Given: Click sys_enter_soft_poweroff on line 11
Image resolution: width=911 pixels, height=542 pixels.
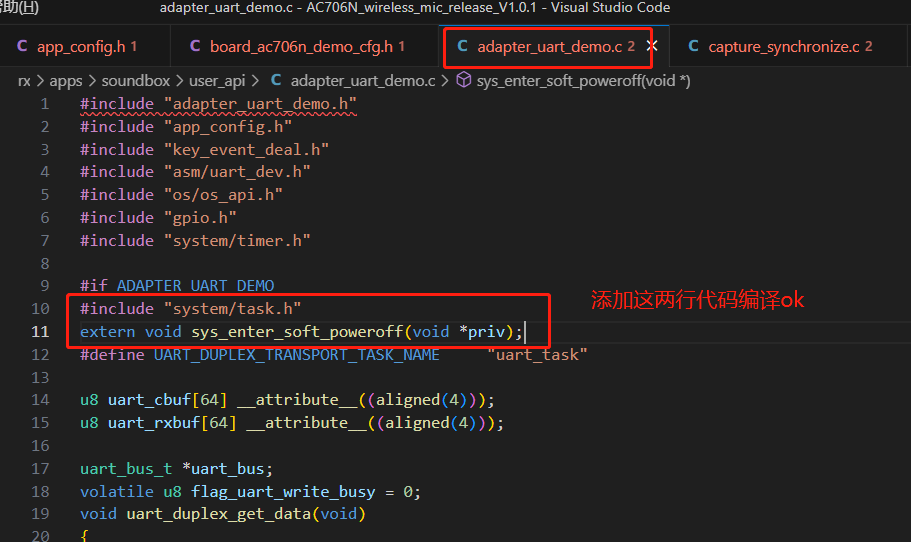Looking at the screenshot, I should [x=297, y=332].
